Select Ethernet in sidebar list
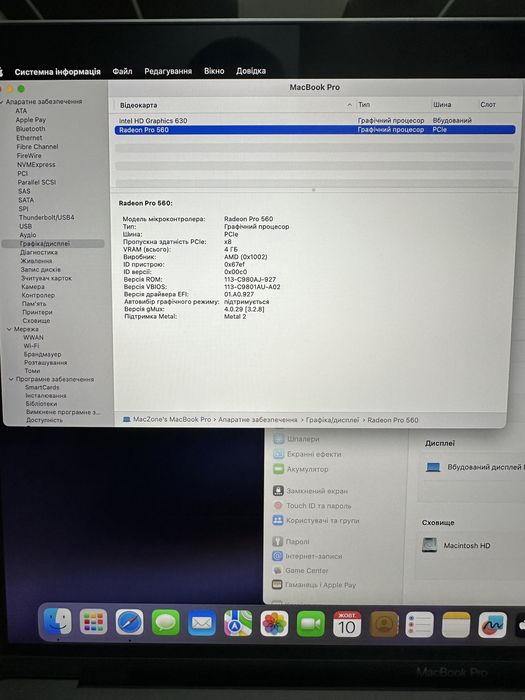The height and width of the screenshot is (700, 525). (x=29, y=138)
